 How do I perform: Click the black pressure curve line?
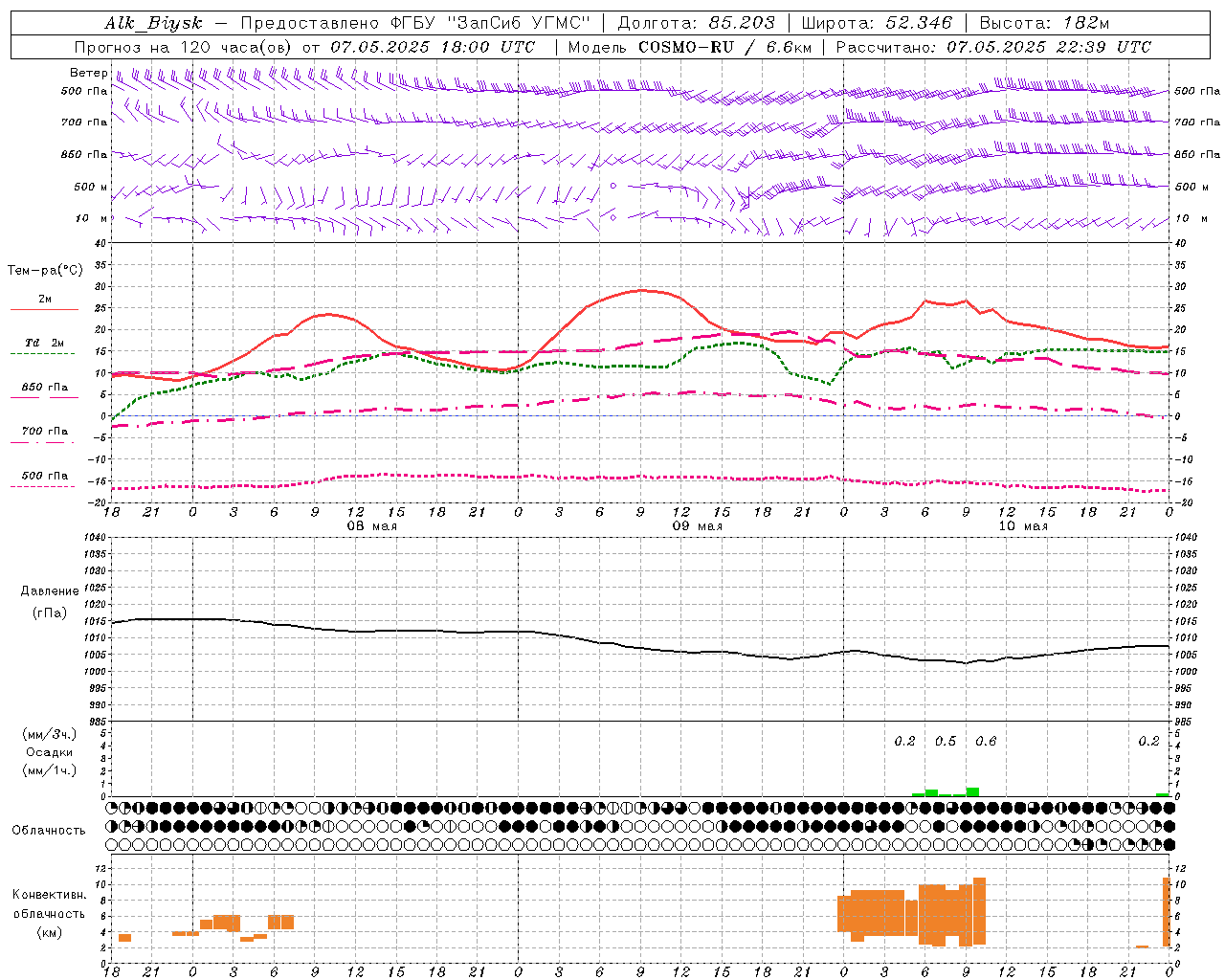[640, 648]
